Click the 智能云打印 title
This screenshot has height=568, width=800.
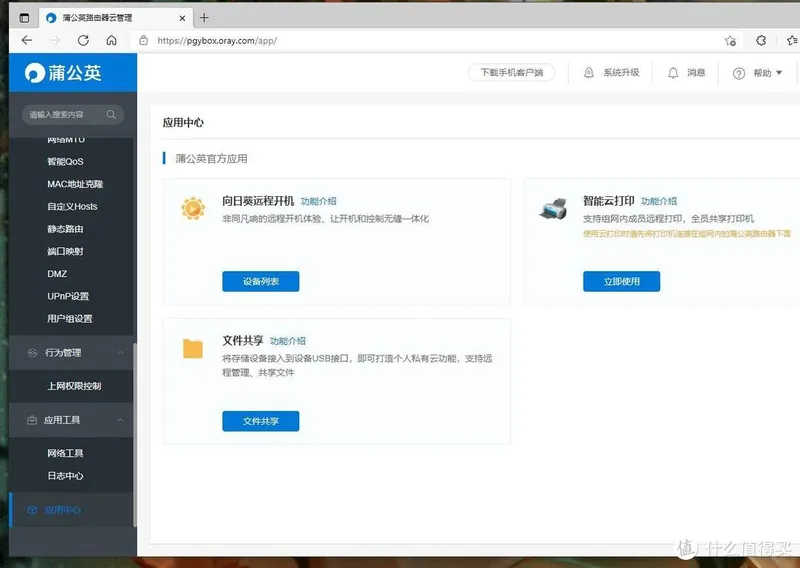pyautogui.click(x=609, y=201)
